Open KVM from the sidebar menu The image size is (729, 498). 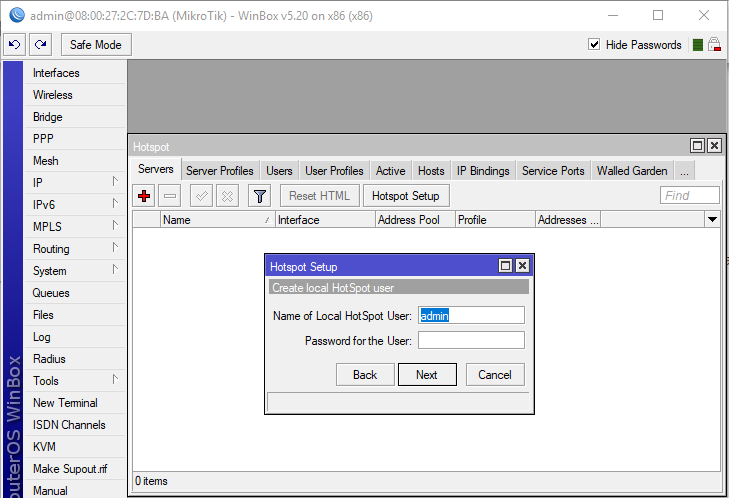pyautogui.click(x=74, y=447)
